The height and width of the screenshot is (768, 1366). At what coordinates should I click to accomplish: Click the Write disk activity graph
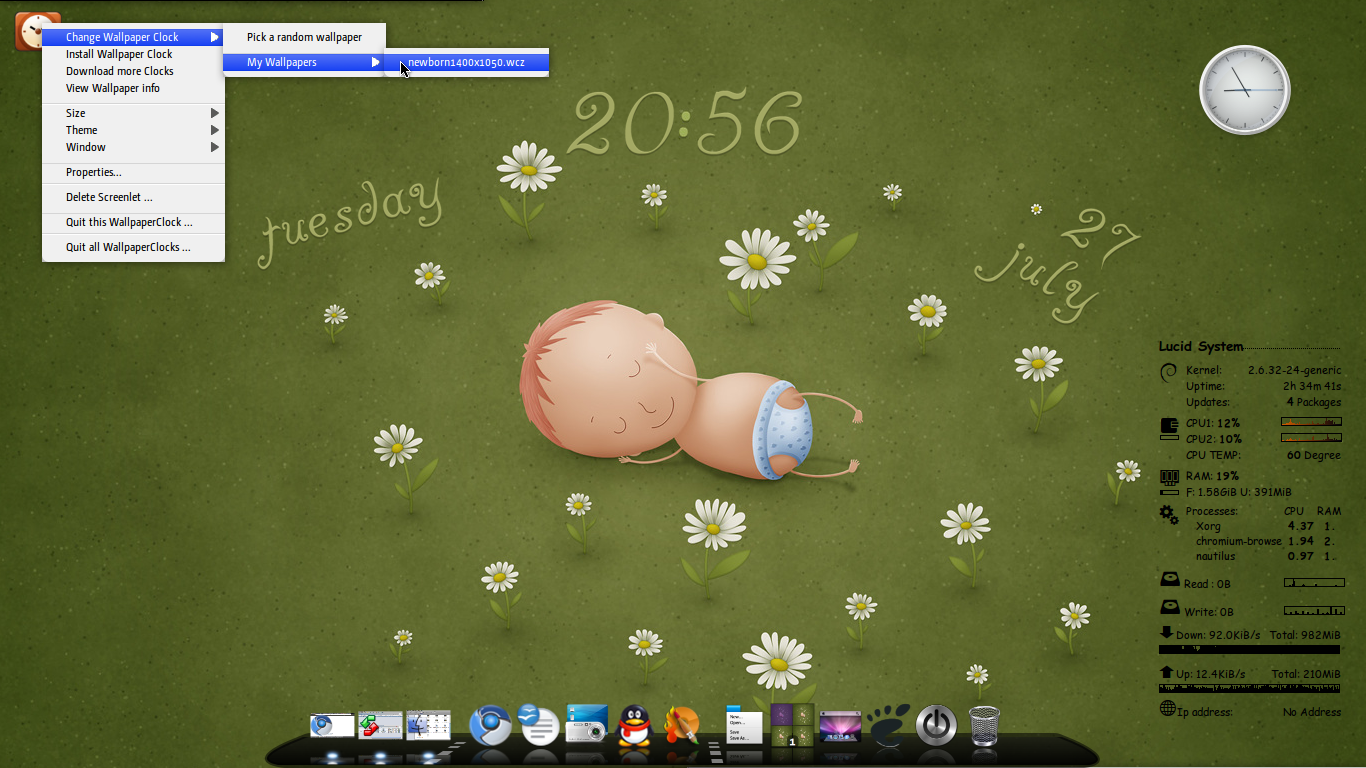click(1314, 610)
